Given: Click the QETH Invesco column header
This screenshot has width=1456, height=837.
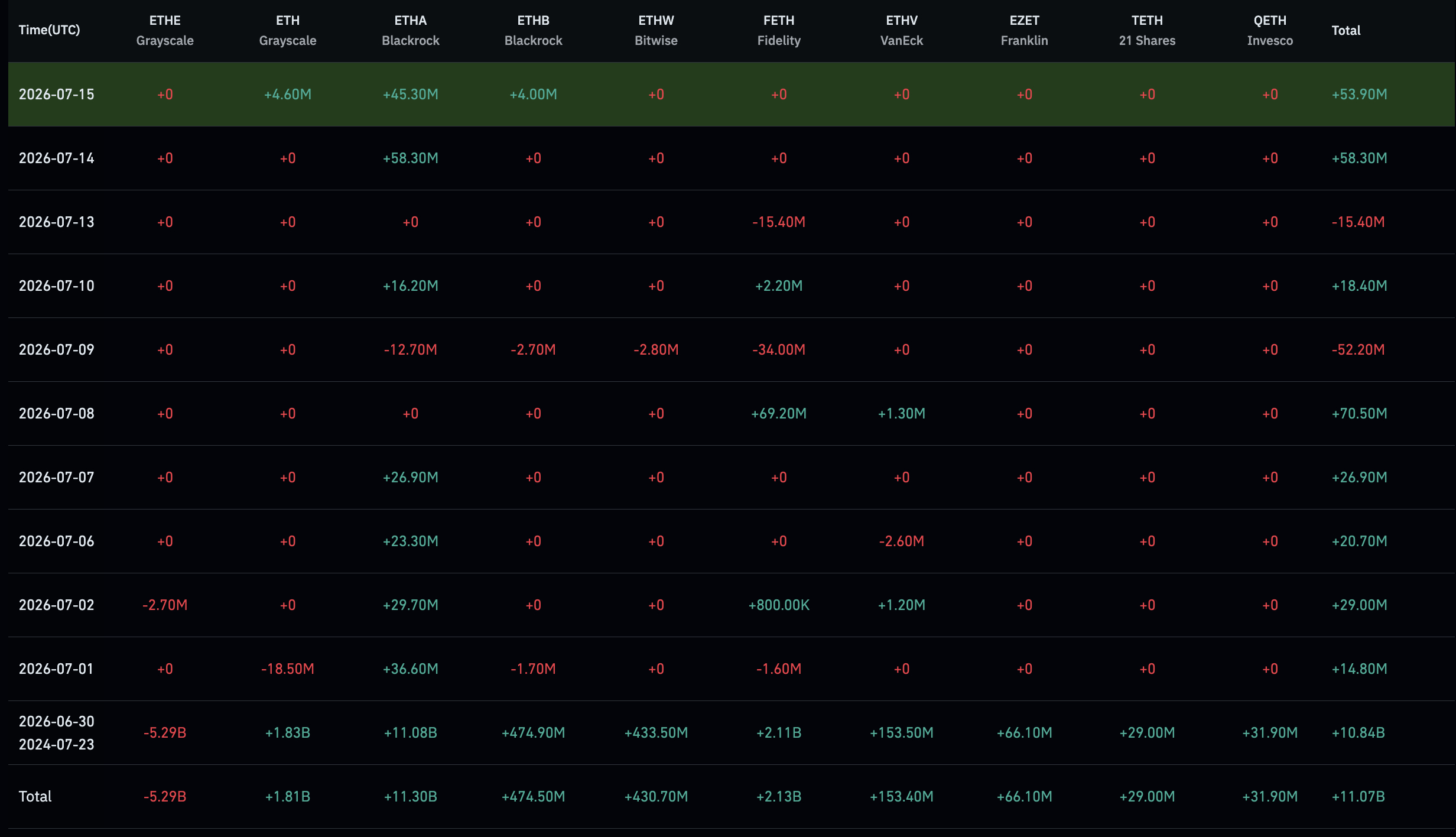Looking at the screenshot, I should point(1270,30).
